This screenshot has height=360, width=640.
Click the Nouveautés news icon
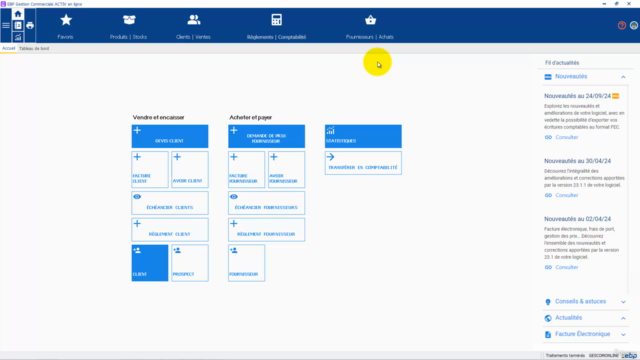[x=548, y=77]
